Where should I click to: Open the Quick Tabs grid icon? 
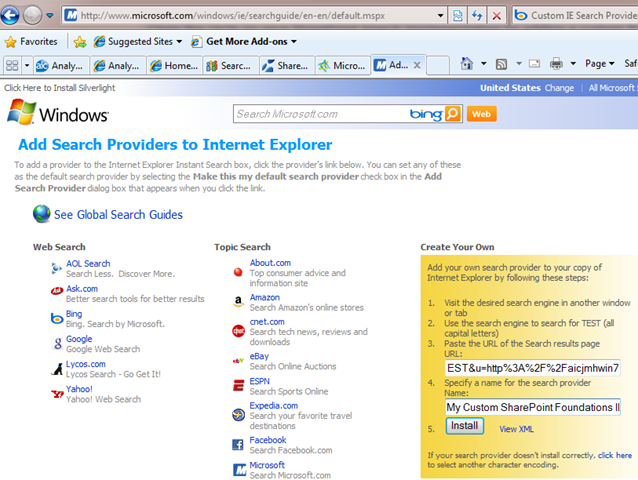12,65
